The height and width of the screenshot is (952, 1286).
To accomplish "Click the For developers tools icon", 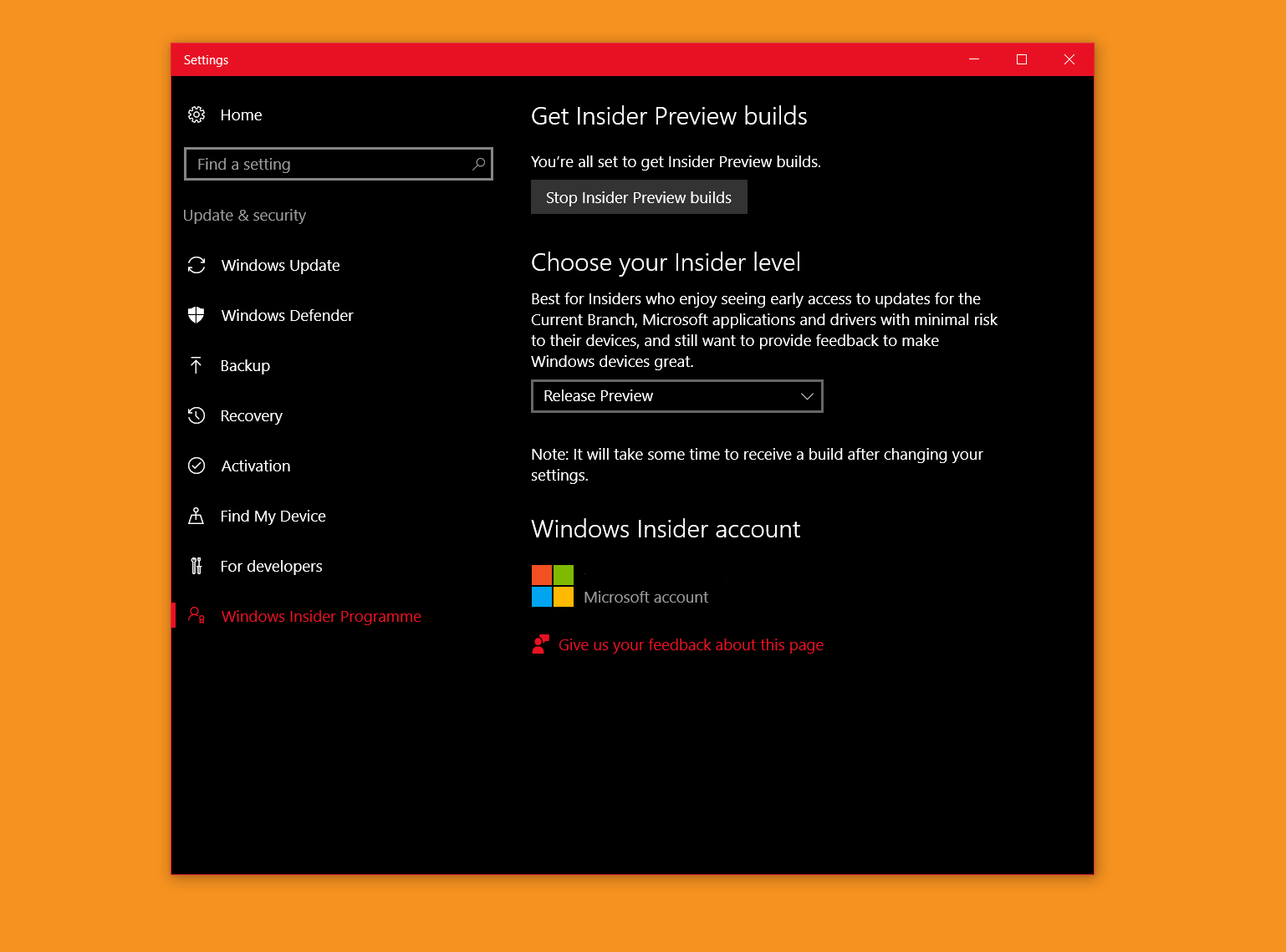I will [x=196, y=566].
